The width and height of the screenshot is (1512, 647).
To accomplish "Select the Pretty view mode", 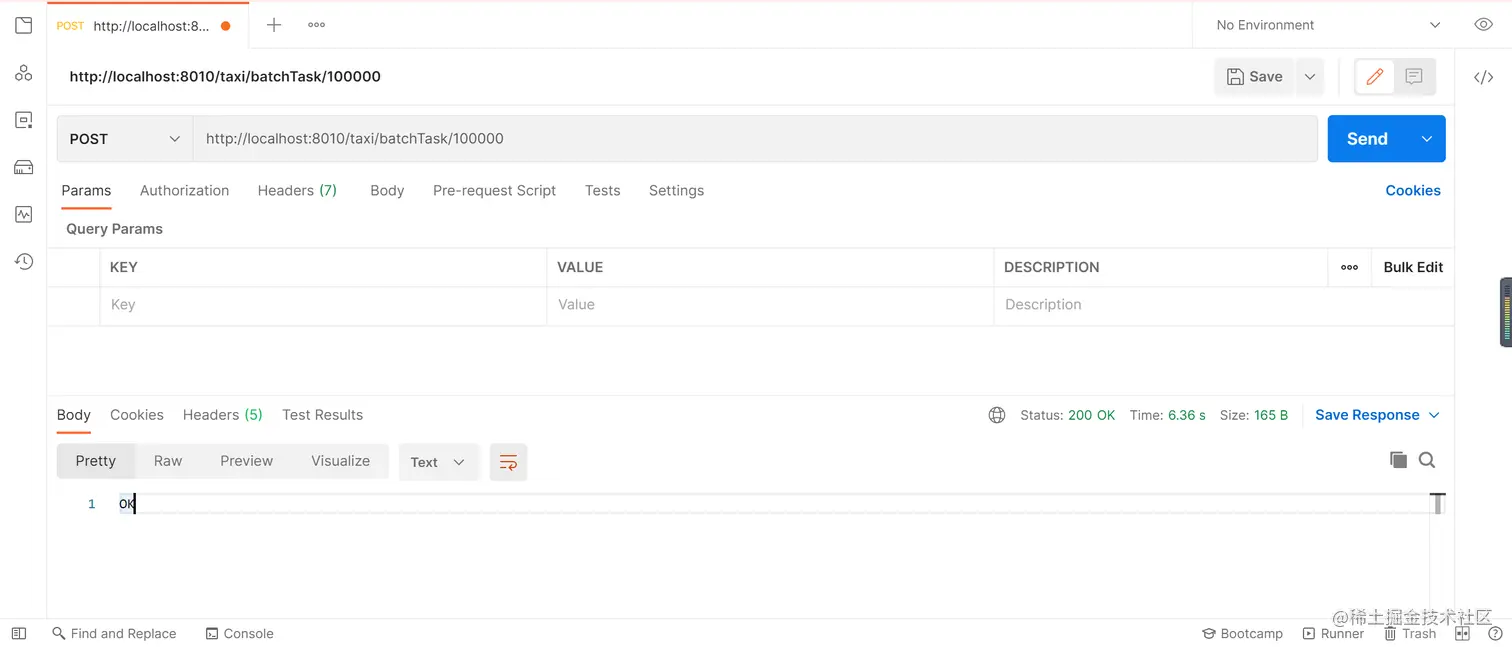I will click(96, 461).
